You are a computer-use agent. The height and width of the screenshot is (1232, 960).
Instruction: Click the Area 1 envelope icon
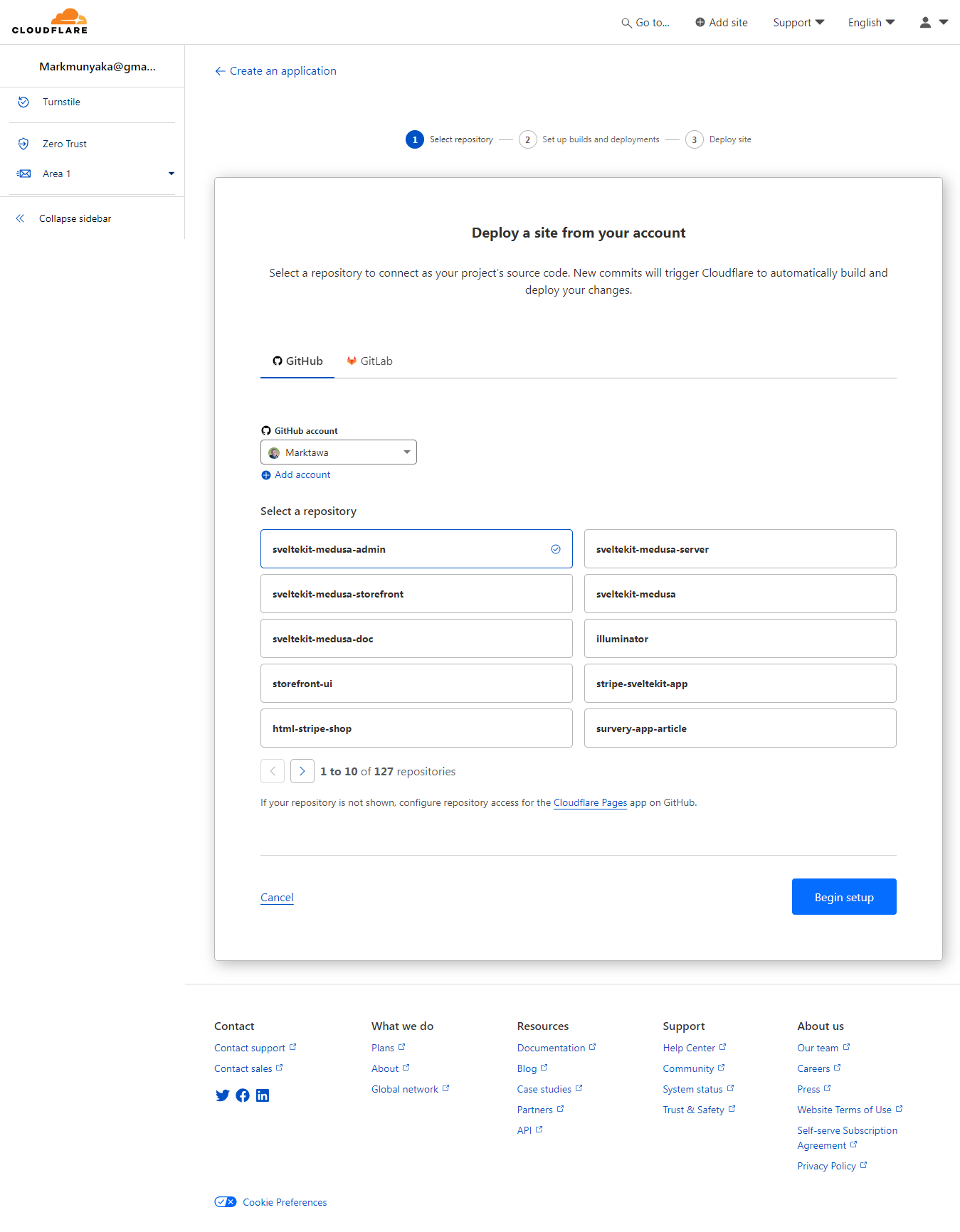tap(23, 174)
